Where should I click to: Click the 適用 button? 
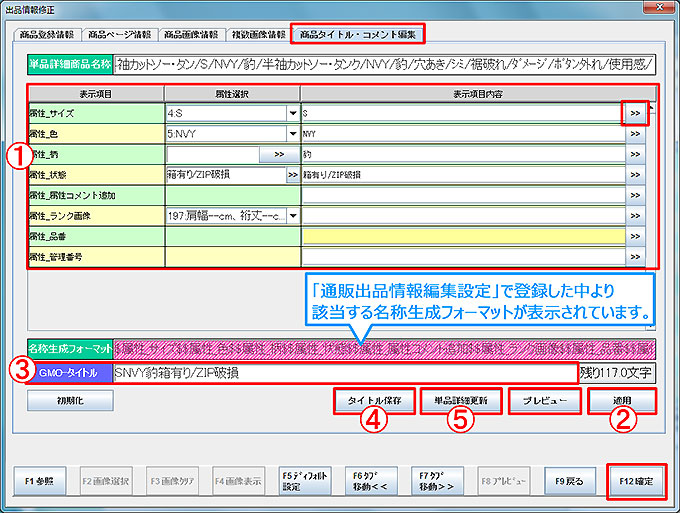click(622, 401)
